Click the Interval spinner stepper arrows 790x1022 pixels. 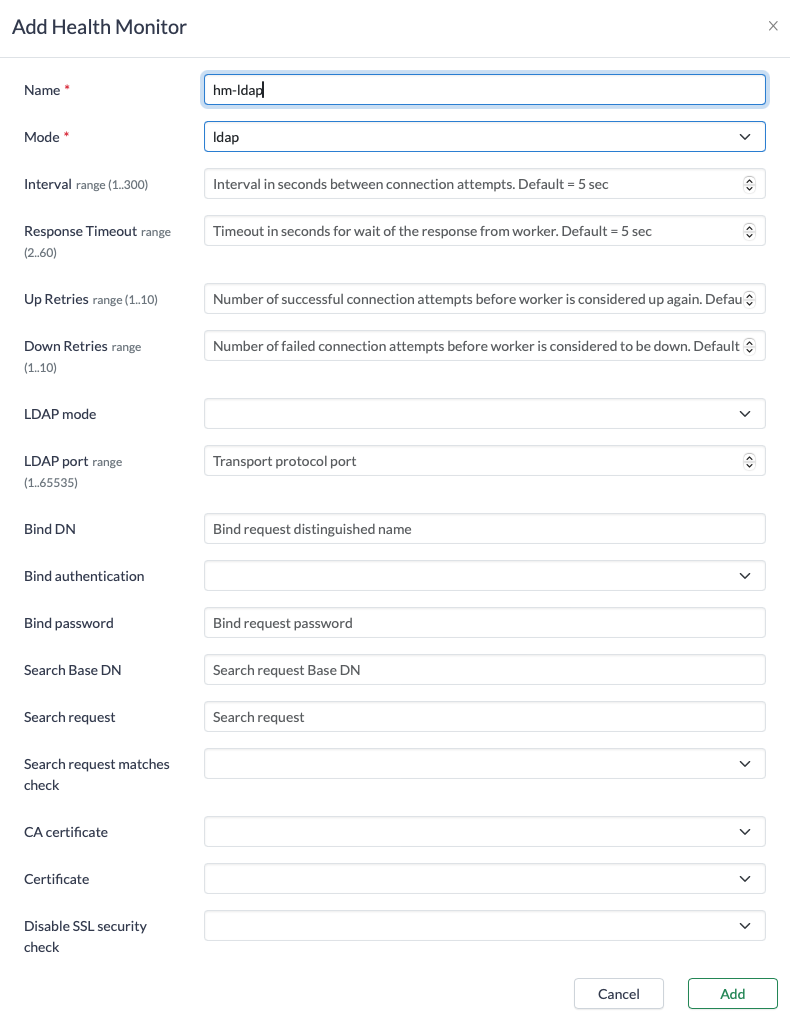[x=749, y=184]
